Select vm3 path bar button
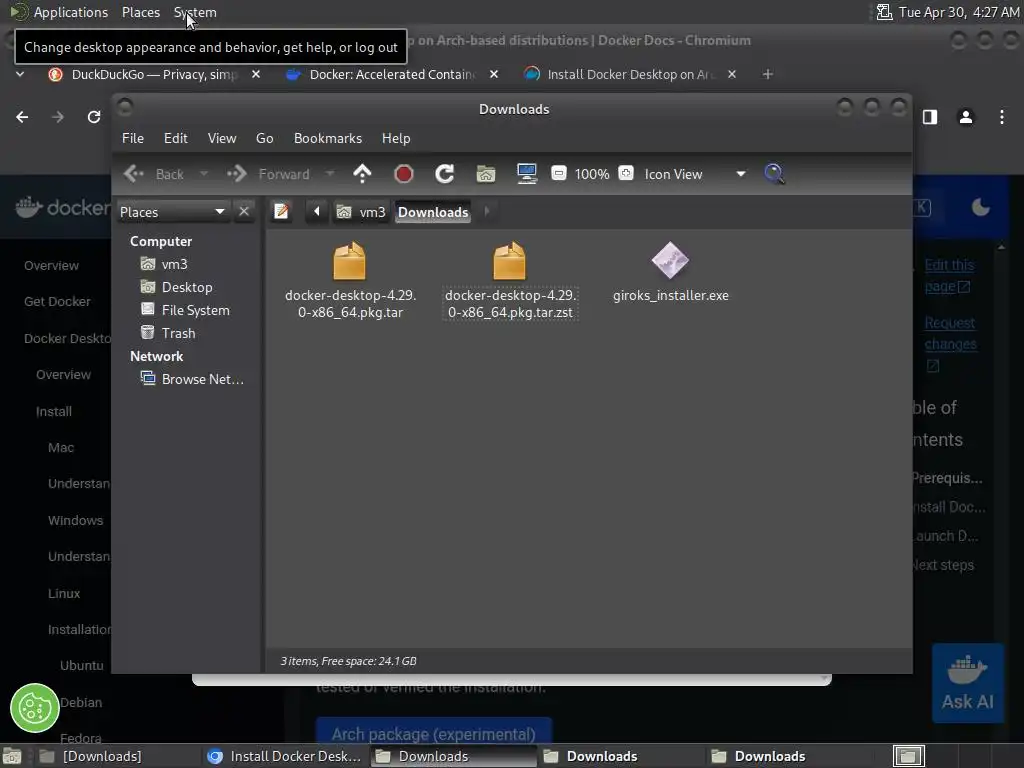Image resolution: width=1024 pixels, height=768 pixels. pyautogui.click(x=361, y=212)
